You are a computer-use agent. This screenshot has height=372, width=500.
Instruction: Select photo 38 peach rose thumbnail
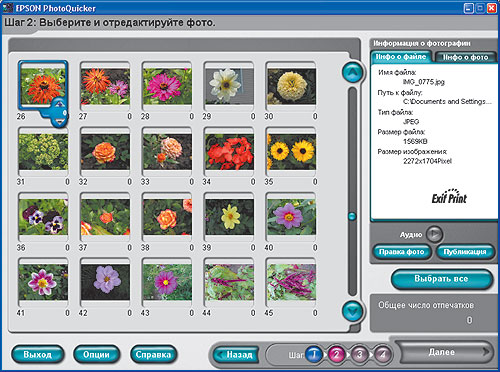coord(167,217)
